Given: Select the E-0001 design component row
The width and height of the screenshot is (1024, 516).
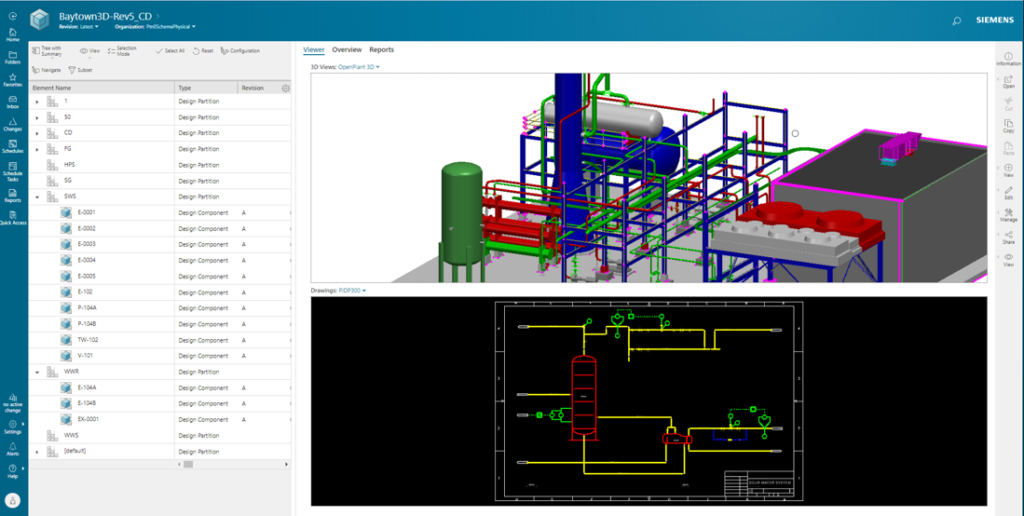Looking at the screenshot, I should (x=160, y=213).
